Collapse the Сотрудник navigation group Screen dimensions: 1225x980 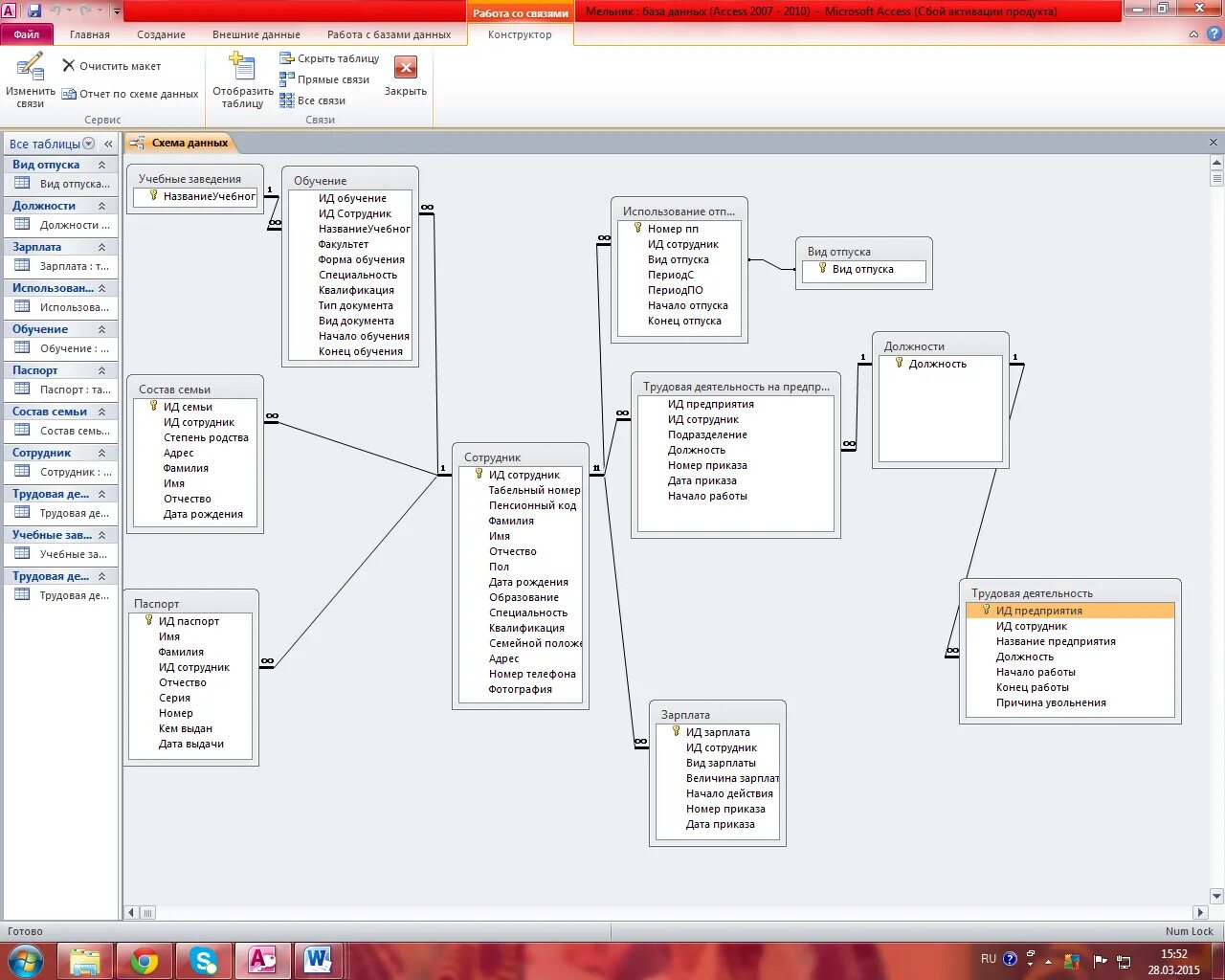coord(101,453)
